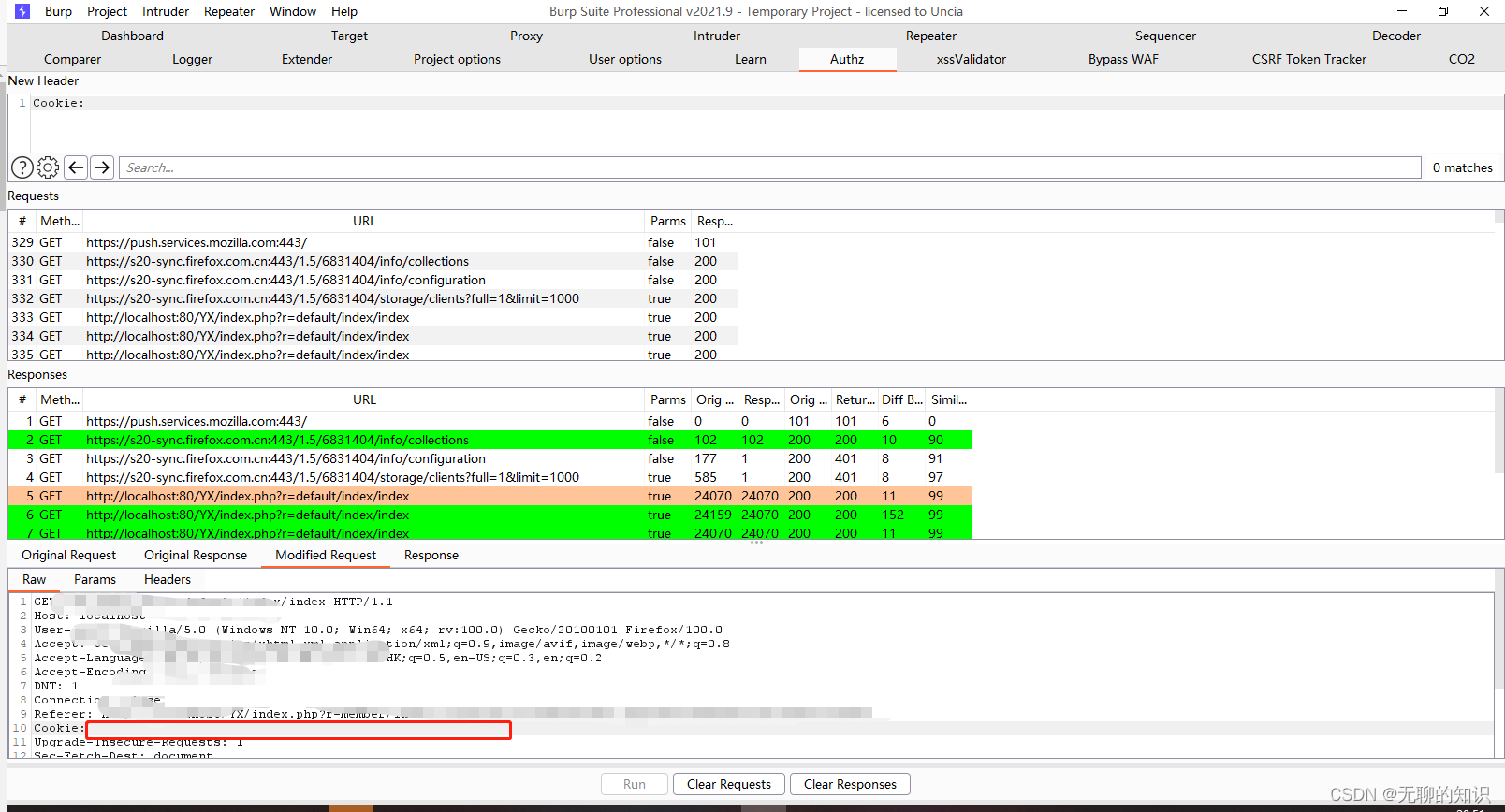1505x812 pixels.
Task: Open the Burp menu
Action: [58, 11]
